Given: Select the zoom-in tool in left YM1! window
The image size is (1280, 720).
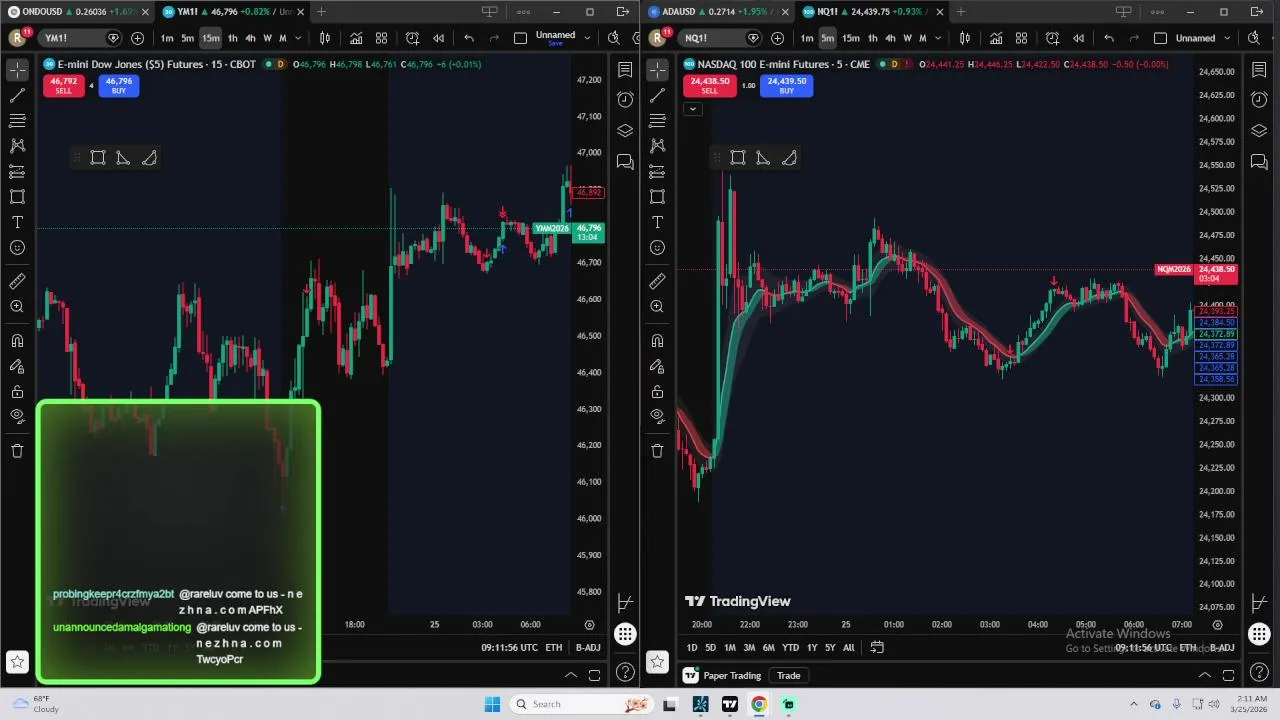Looking at the screenshot, I should [17, 307].
